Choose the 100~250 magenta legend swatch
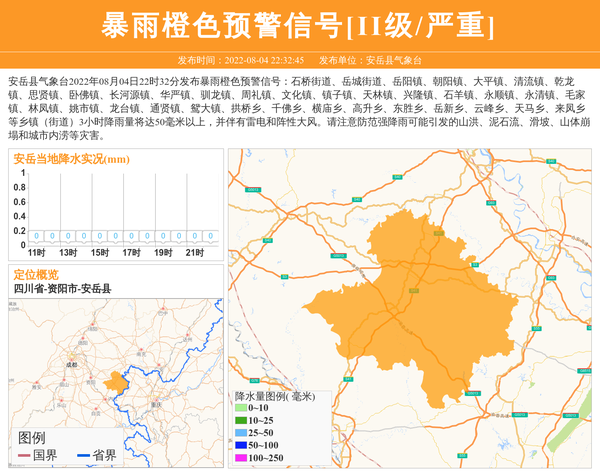This screenshot has width=600, height=471. [240, 457]
